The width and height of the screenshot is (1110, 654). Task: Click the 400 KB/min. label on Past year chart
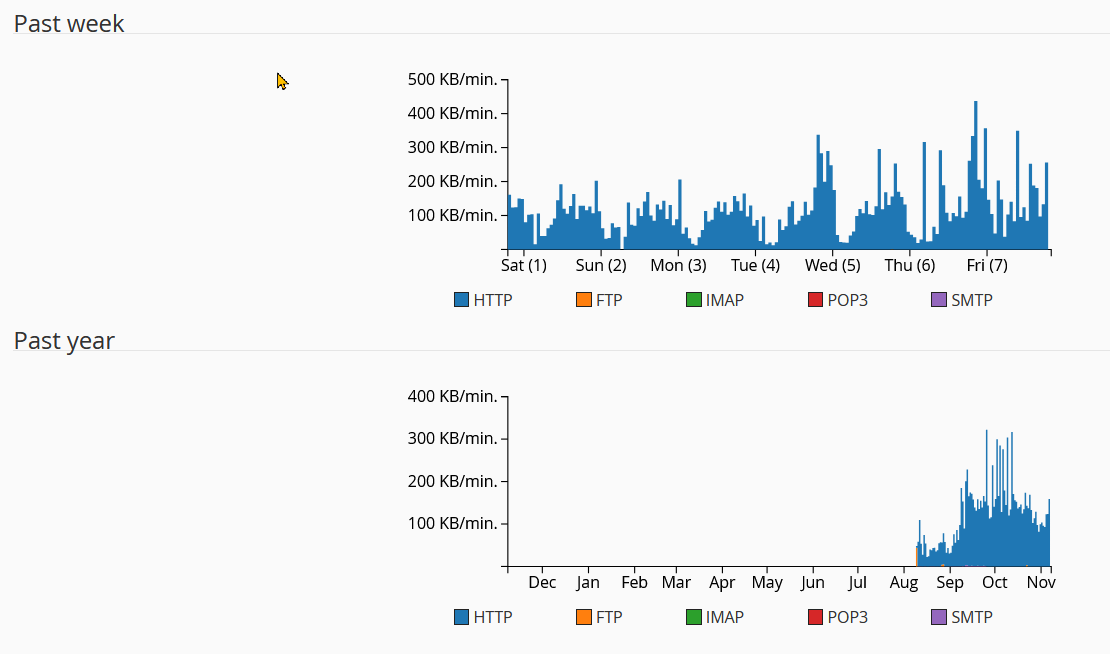(x=452, y=396)
